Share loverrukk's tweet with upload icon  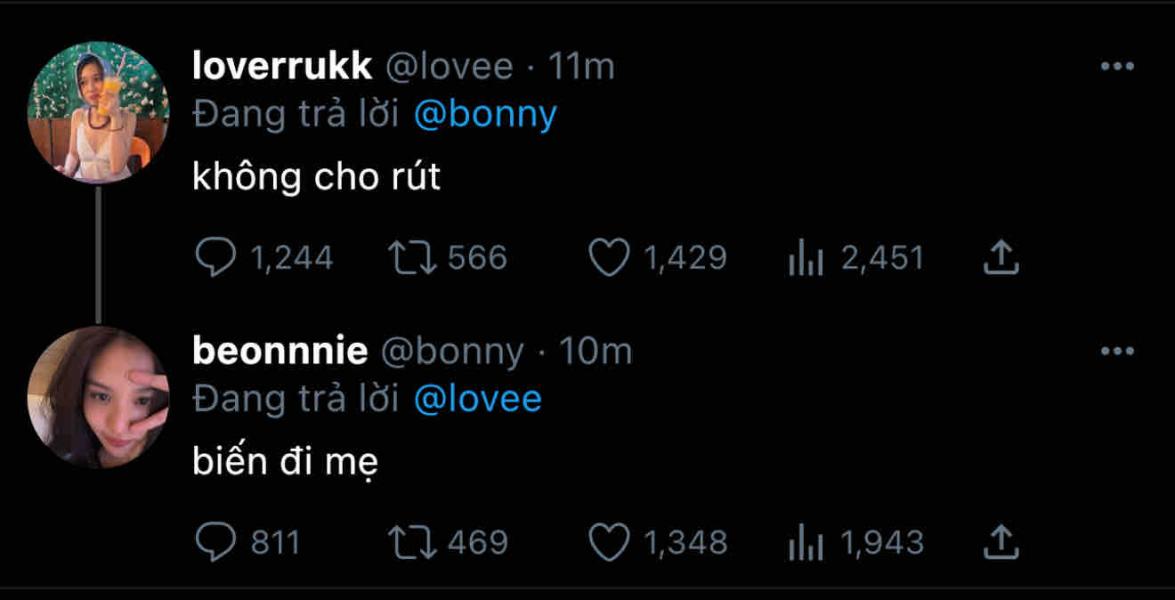pos(1000,260)
